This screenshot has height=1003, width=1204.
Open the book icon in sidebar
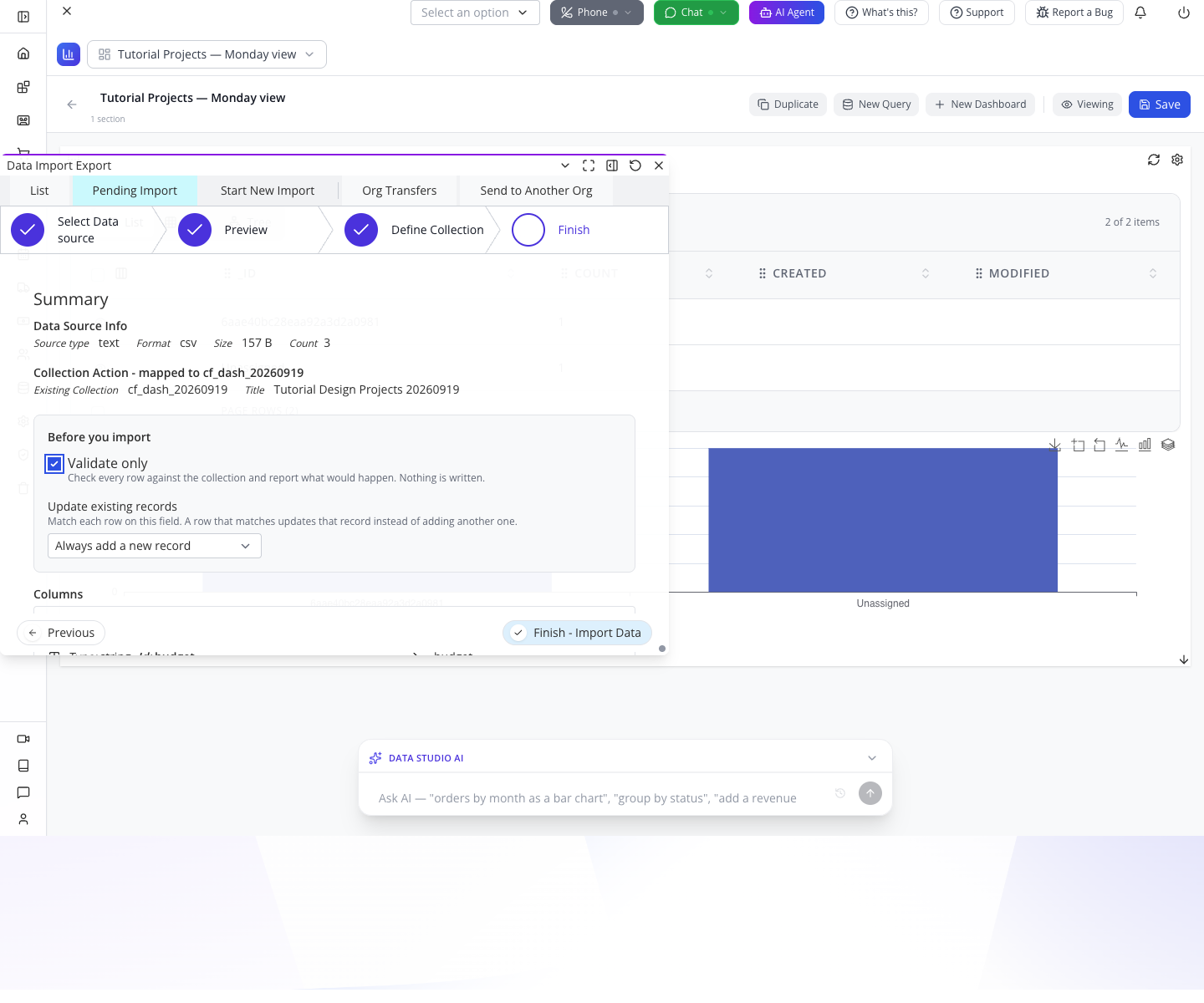point(23,766)
